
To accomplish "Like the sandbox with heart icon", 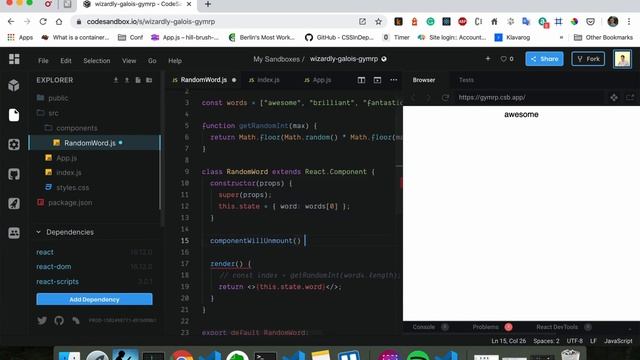I will [504, 59].
